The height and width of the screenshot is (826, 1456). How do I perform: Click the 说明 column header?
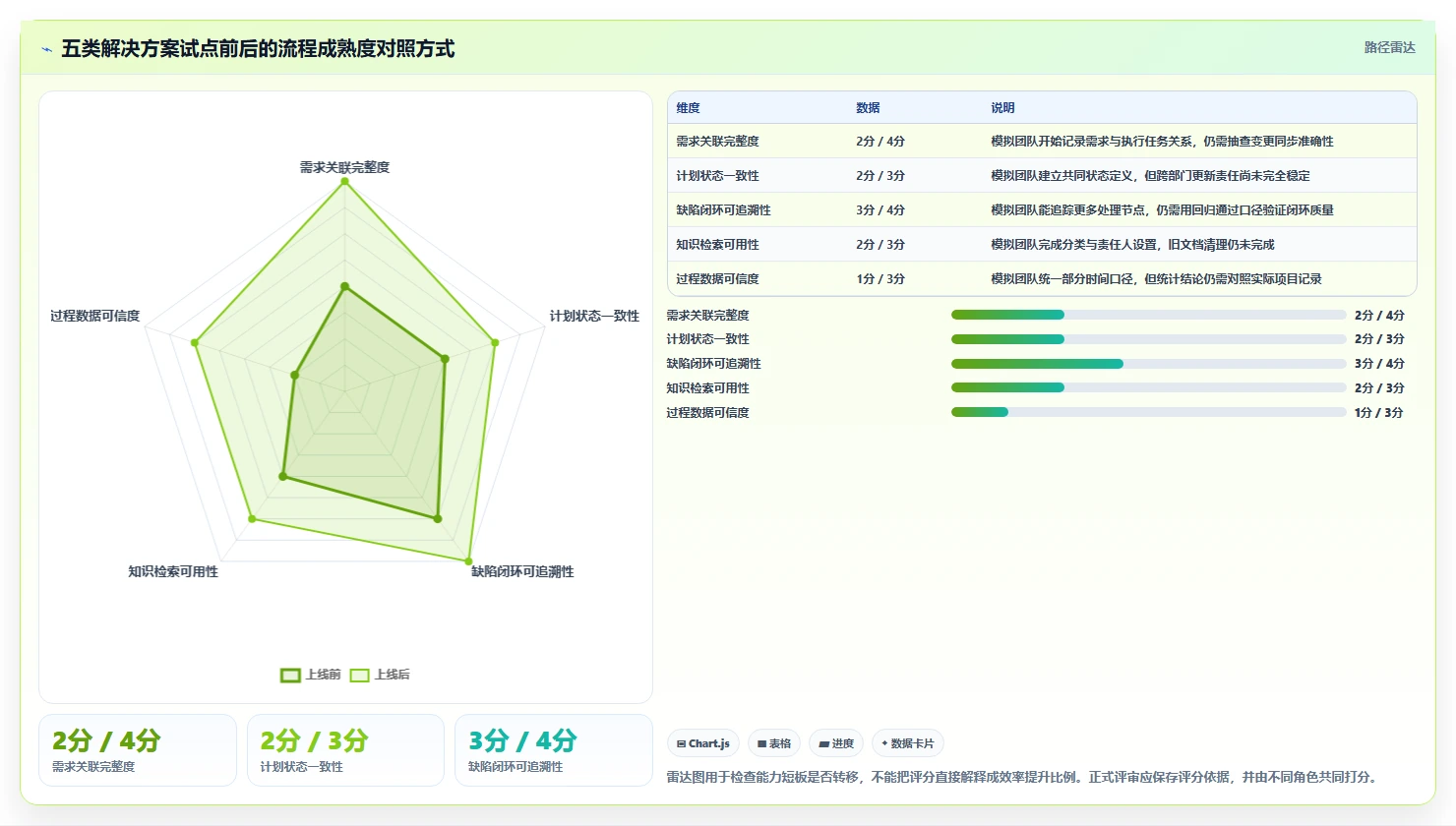click(1002, 108)
